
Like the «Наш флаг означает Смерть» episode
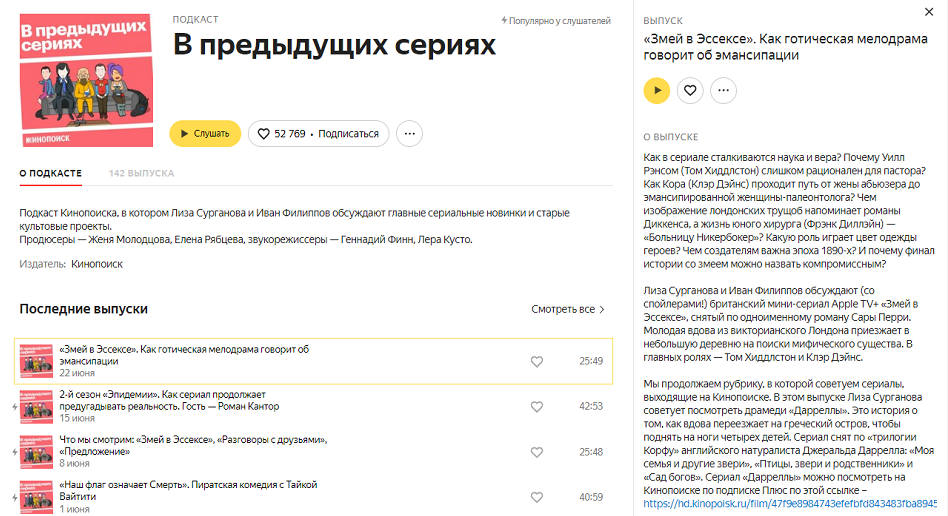(537, 497)
